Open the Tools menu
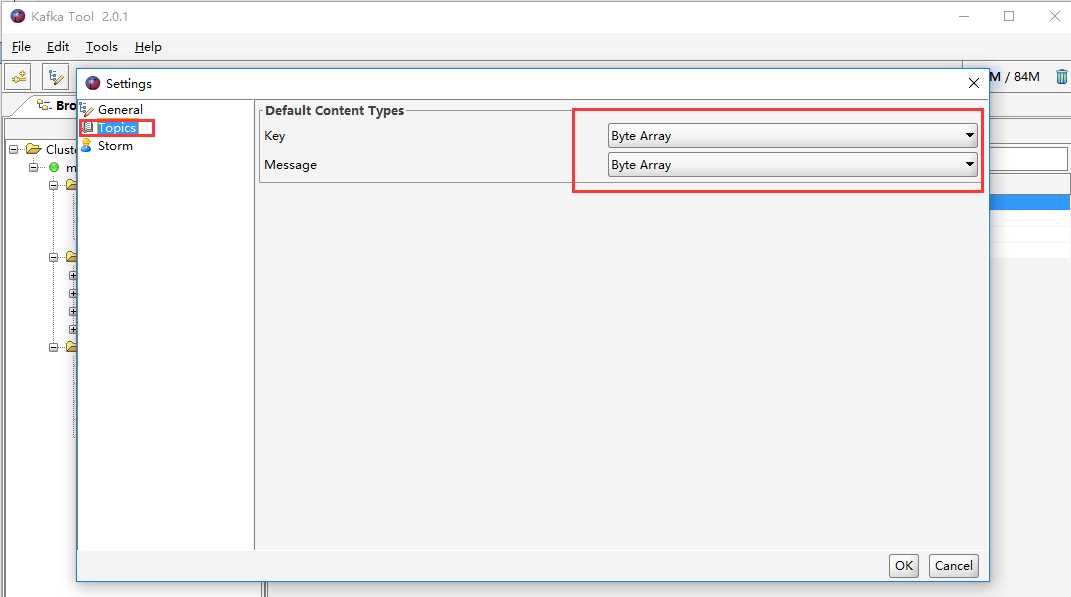The height and width of the screenshot is (597, 1071). click(101, 46)
